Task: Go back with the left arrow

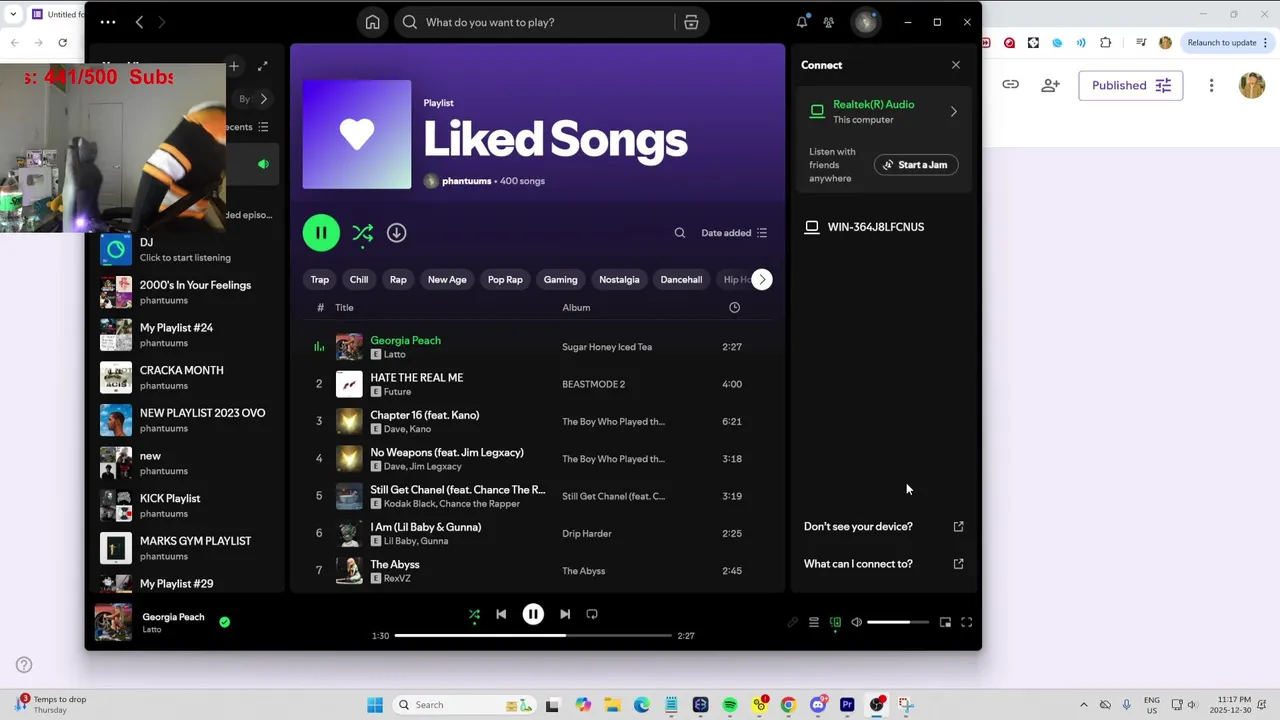Action: [139, 22]
